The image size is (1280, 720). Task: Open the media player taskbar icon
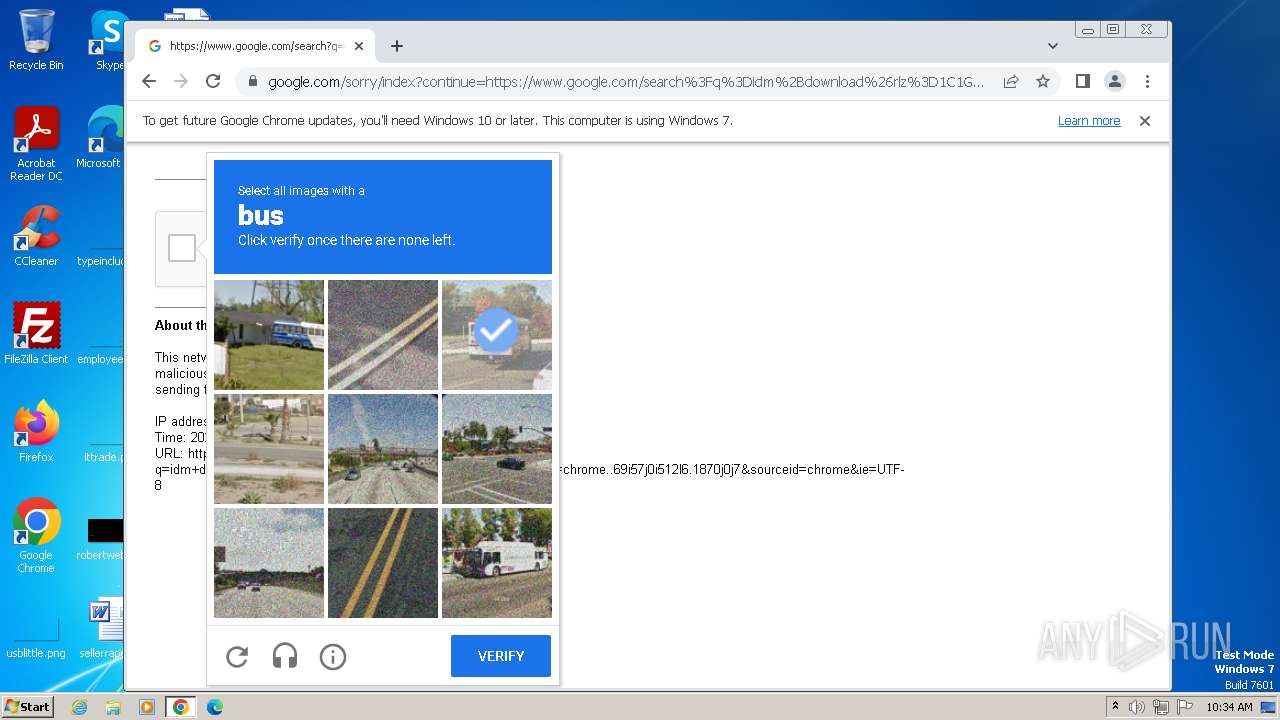coord(146,707)
